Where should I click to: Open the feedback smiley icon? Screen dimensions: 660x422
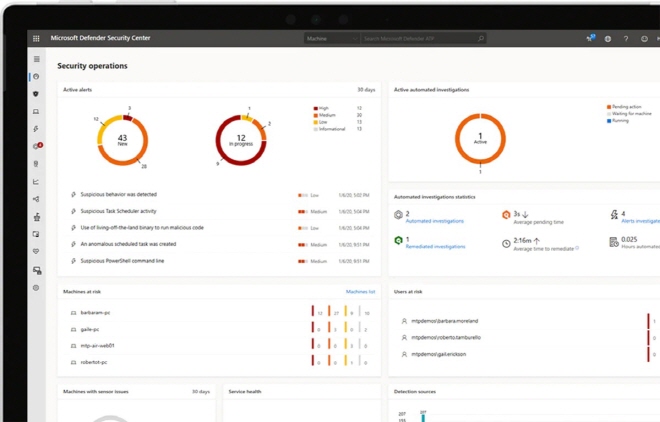tap(644, 39)
